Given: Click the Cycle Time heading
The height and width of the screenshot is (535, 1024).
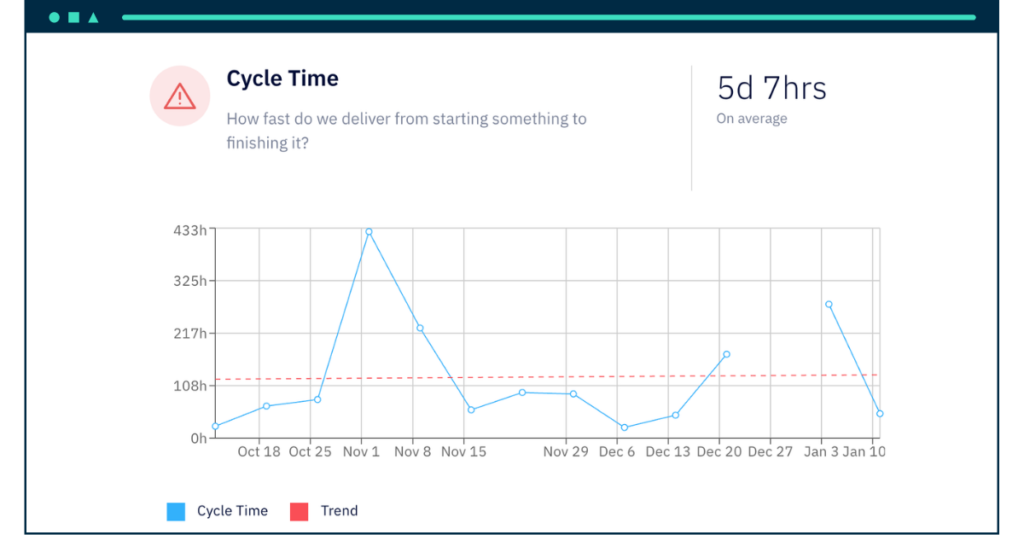Looking at the screenshot, I should [283, 78].
